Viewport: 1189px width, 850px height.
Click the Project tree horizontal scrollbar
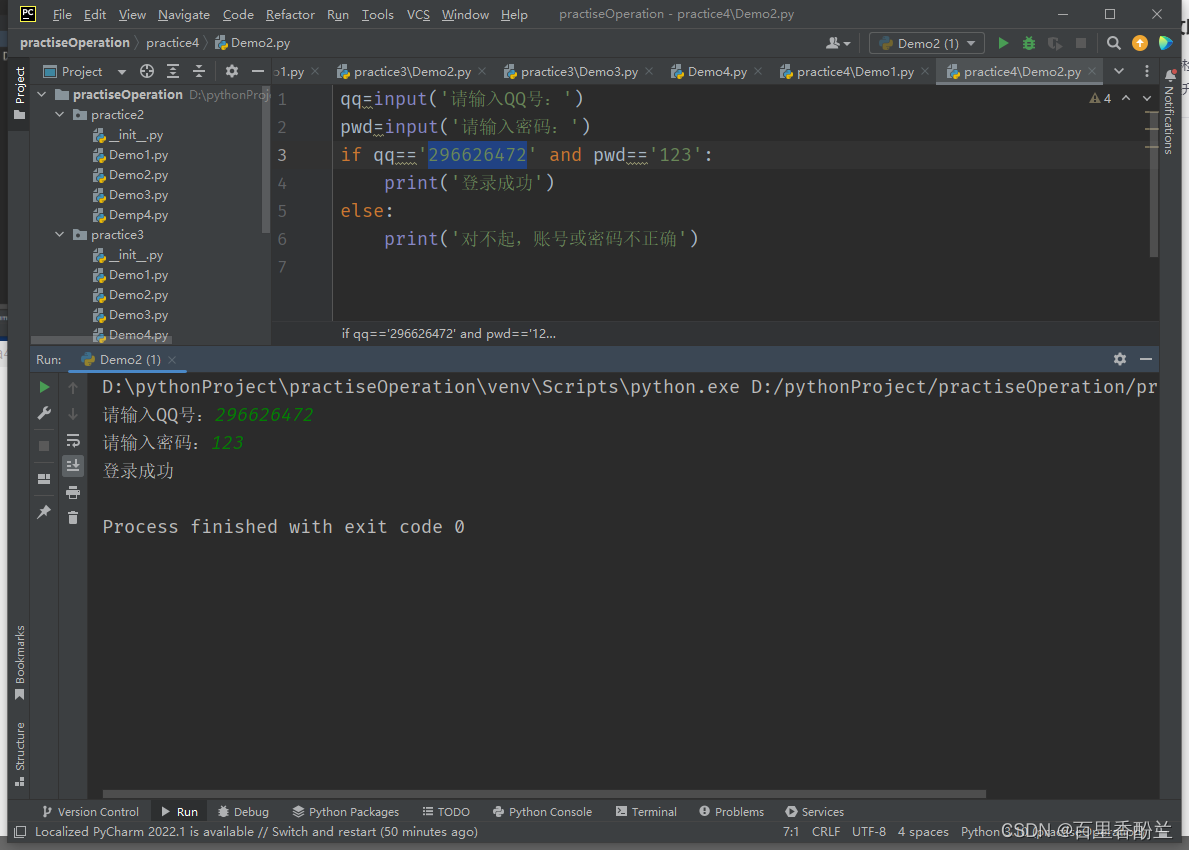(x=101, y=340)
